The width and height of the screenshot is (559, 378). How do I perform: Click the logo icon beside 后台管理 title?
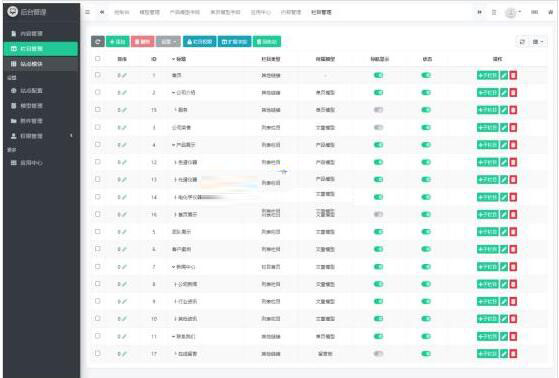(12, 11)
